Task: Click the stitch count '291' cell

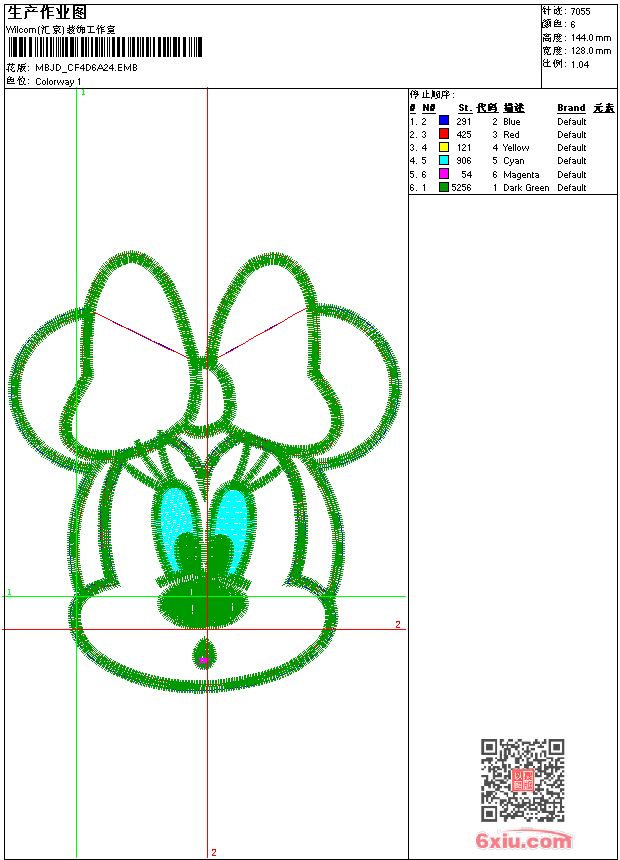Action: (464, 122)
